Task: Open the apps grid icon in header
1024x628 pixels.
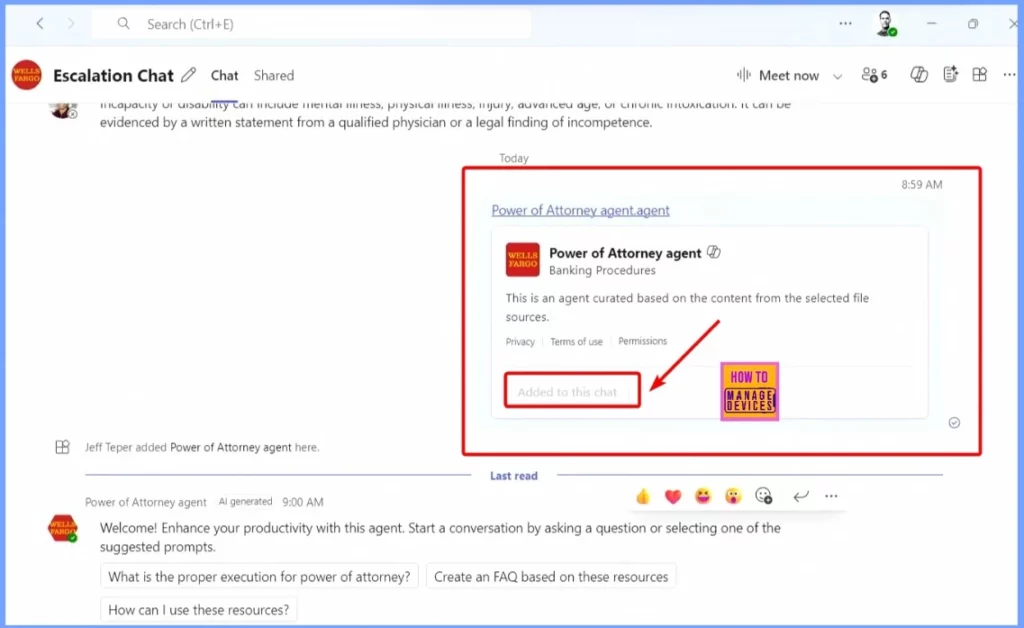Action: (980, 74)
